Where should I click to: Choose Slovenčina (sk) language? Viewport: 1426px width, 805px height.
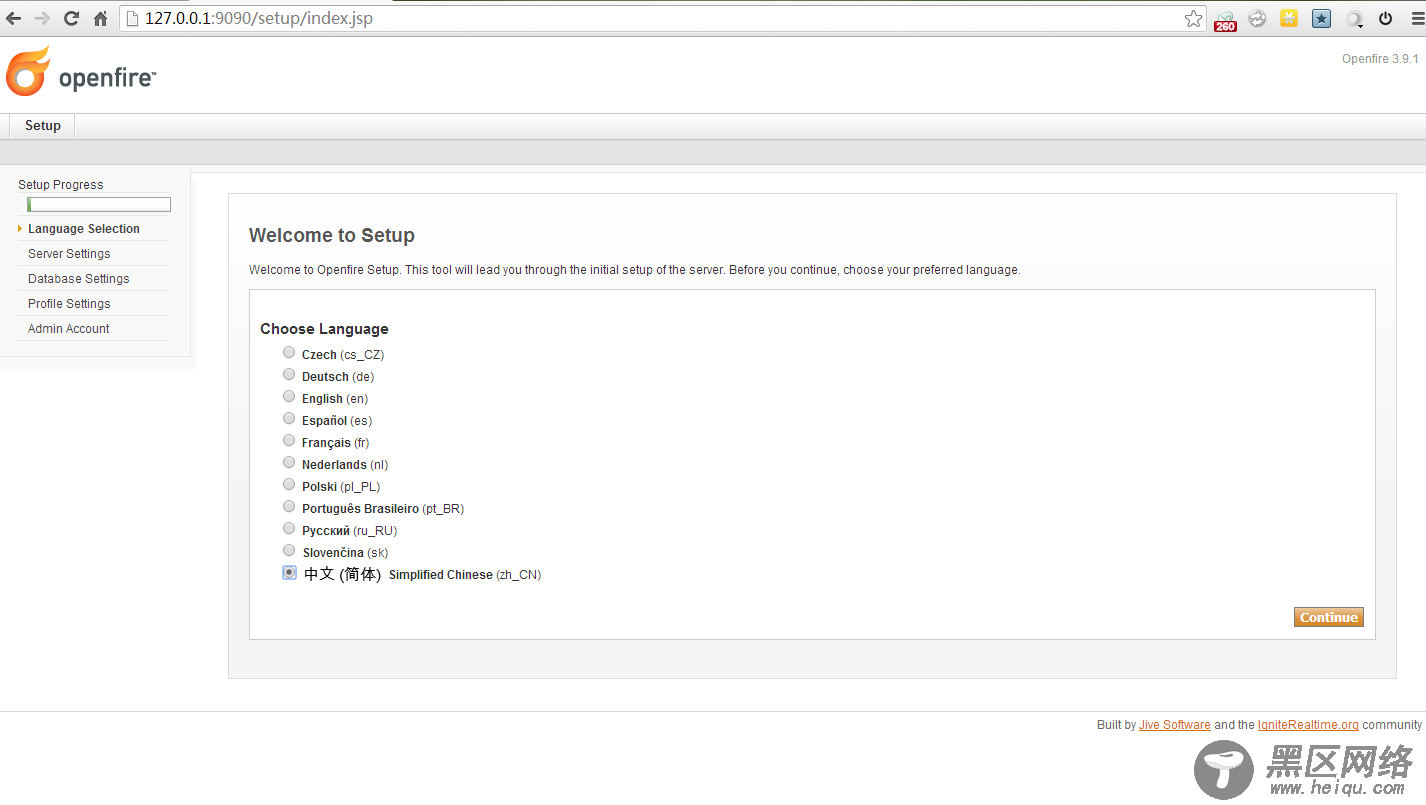289,550
